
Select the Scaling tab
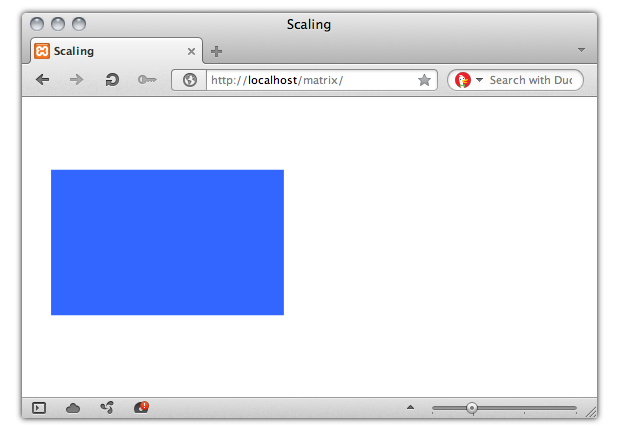[x=117, y=51]
